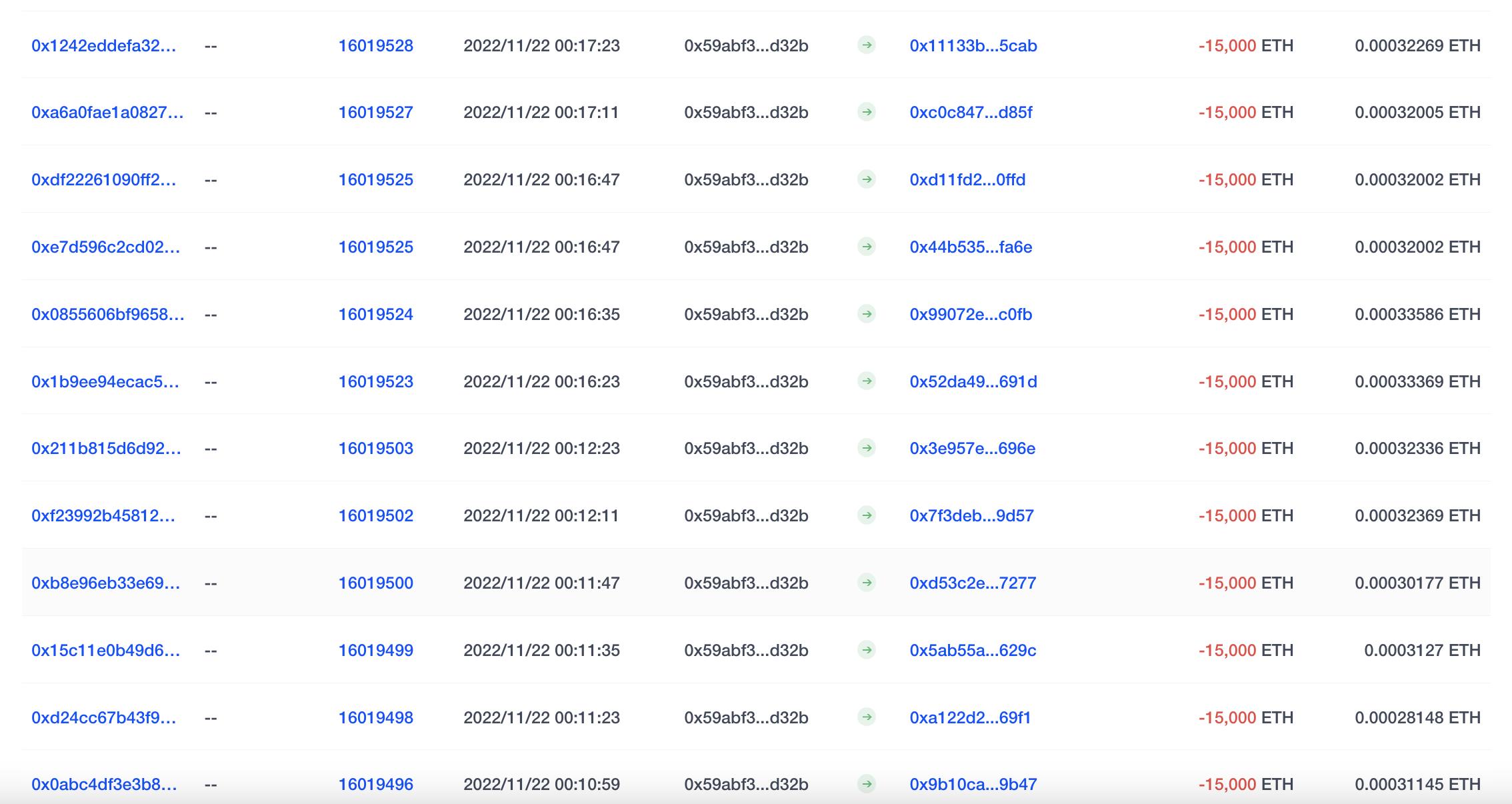Click arrow icon beside 0xa122d2...69f1 address

click(x=866, y=717)
